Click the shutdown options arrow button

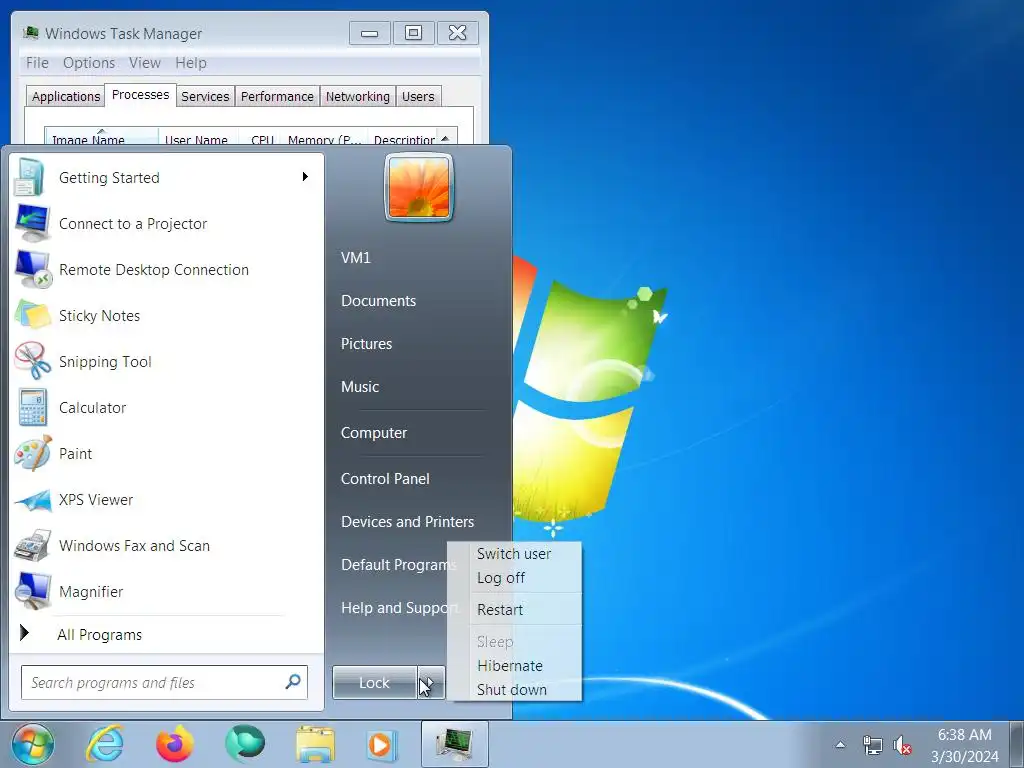tap(431, 682)
